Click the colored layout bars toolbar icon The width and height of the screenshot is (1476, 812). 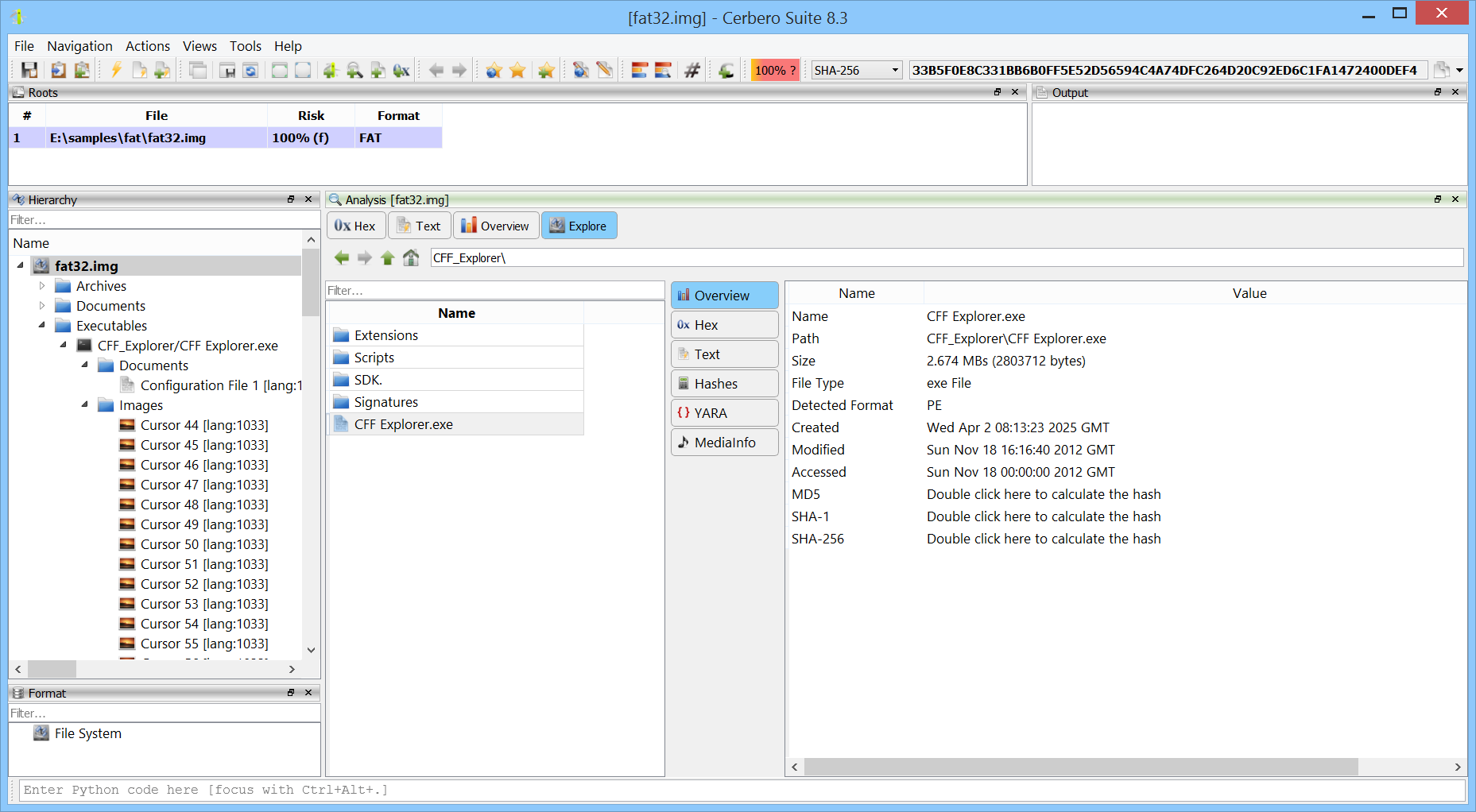[640, 70]
